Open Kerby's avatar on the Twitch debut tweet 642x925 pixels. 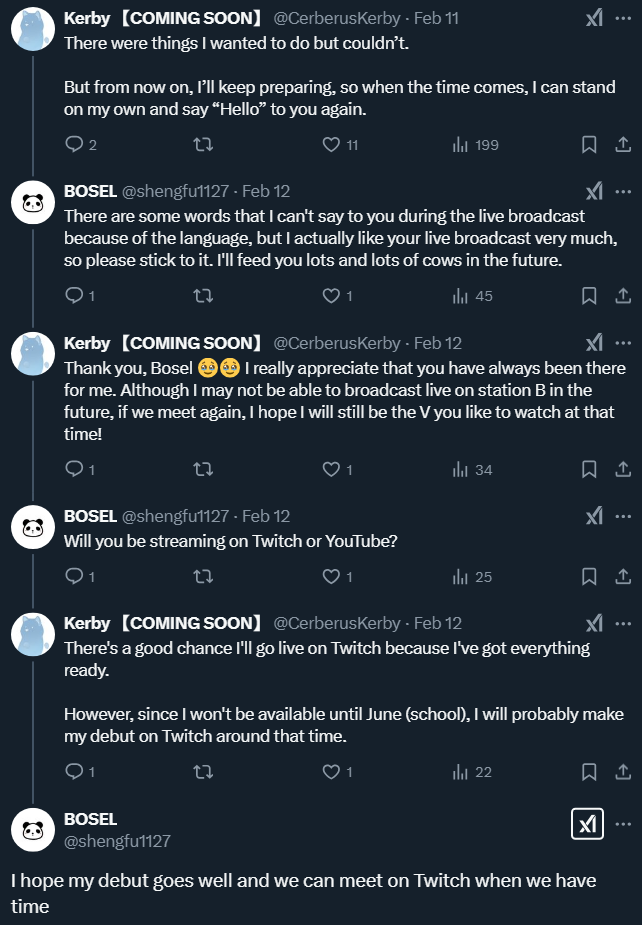click(33, 635)
